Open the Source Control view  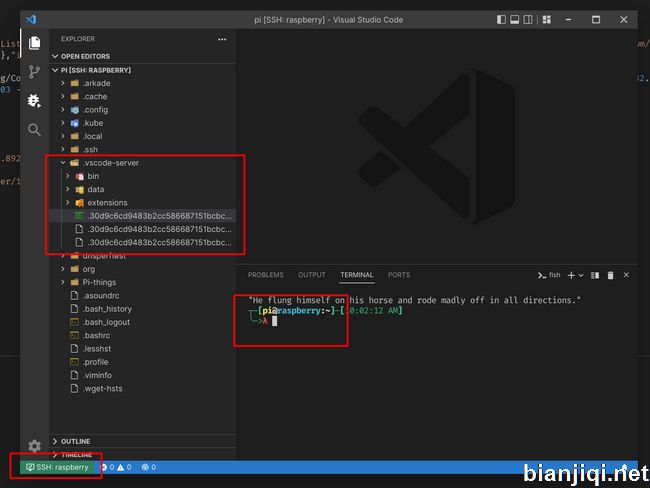[x=34, y=72]
